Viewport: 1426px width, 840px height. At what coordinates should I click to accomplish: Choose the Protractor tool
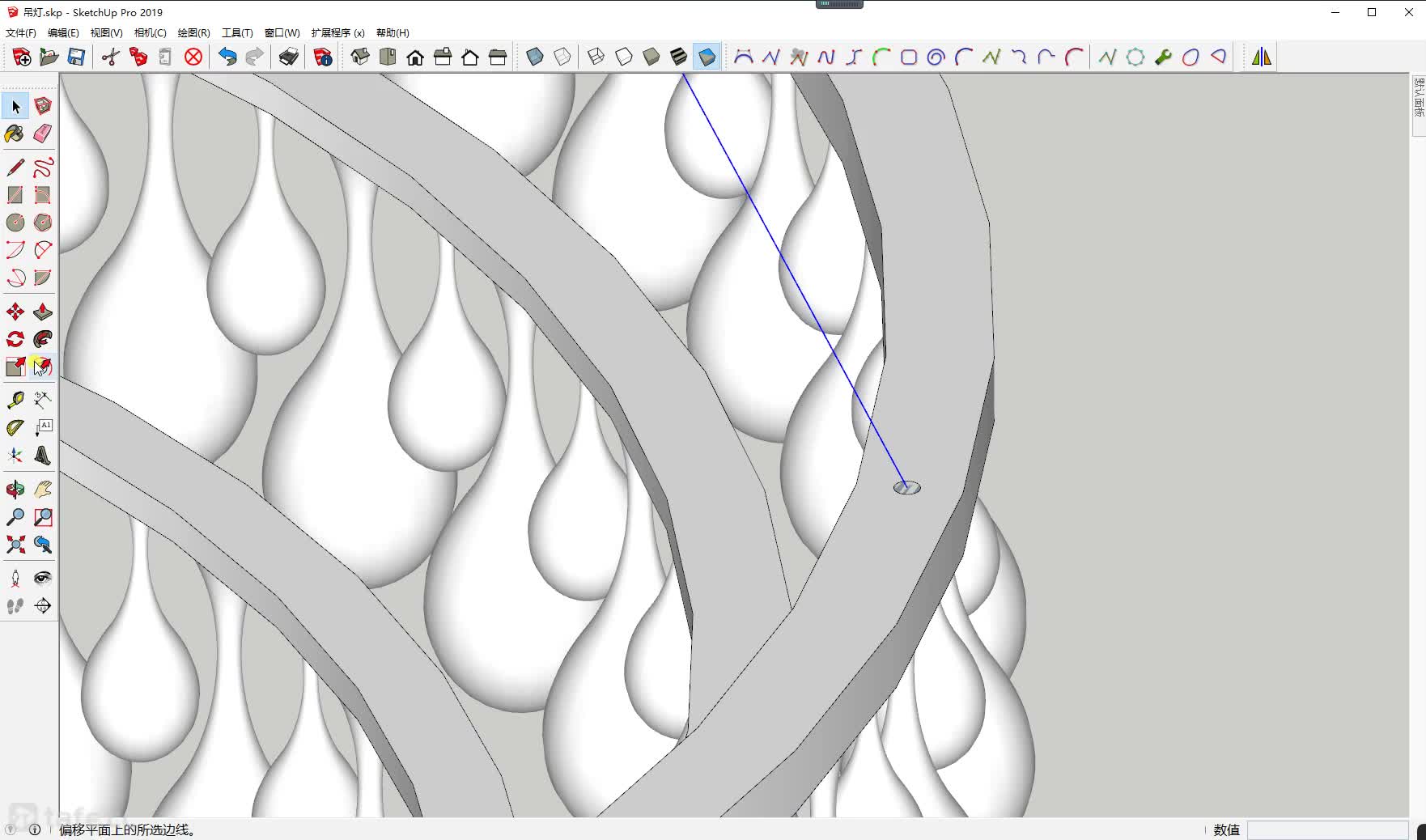click(15, 428)
